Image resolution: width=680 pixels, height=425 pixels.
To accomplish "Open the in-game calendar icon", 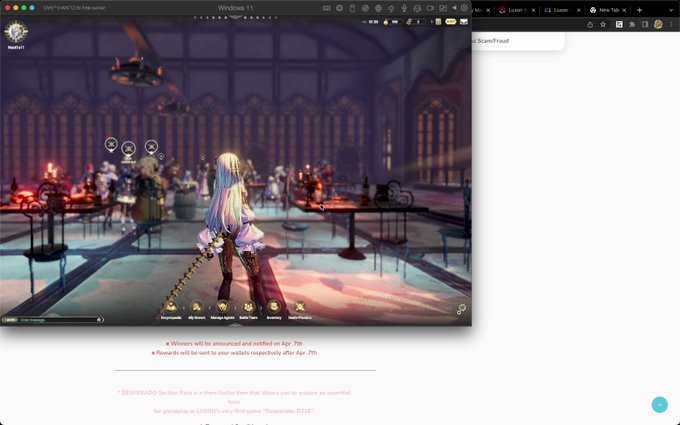I will coord(438,22).
